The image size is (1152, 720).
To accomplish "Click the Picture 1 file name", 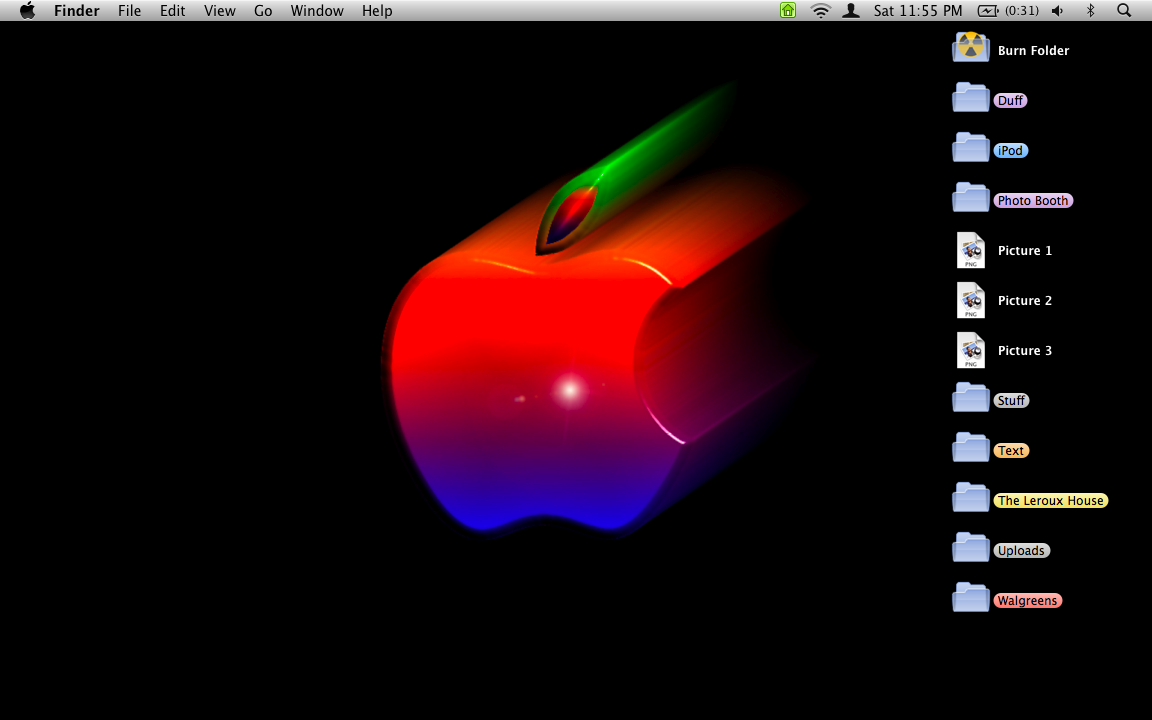I will [x=1025, y=251].
